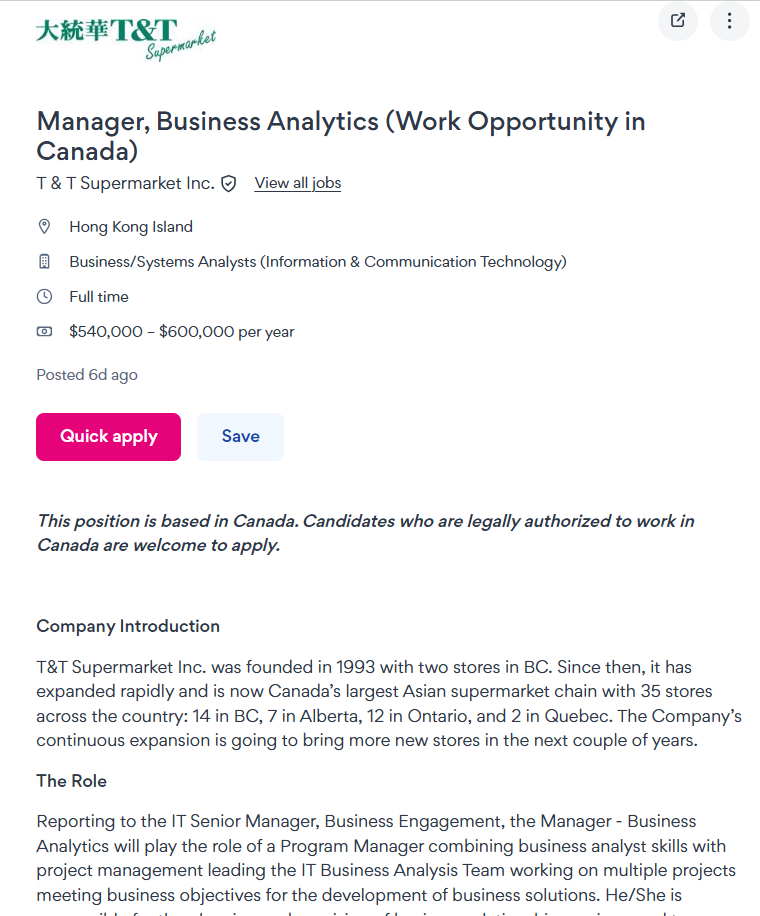Save this job posting
Screen dimensions: 760x916
240,437
